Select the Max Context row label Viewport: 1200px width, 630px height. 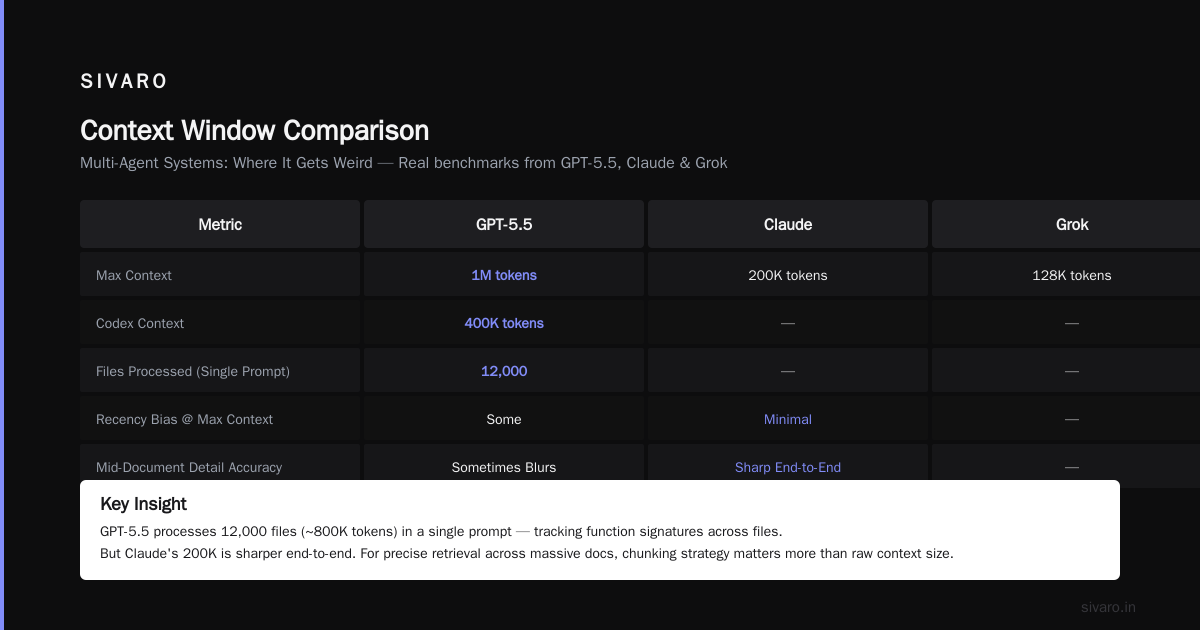(134, 275)
